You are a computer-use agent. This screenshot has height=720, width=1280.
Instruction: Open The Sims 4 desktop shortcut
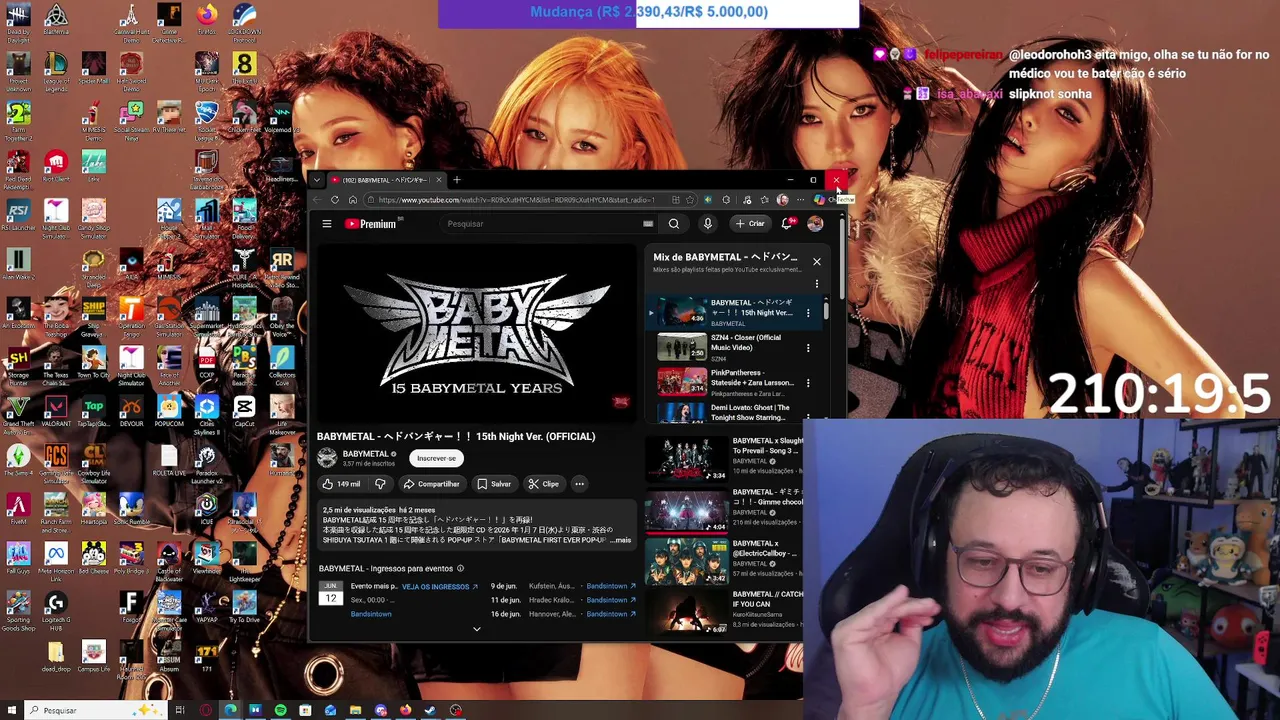coord(18,460)
